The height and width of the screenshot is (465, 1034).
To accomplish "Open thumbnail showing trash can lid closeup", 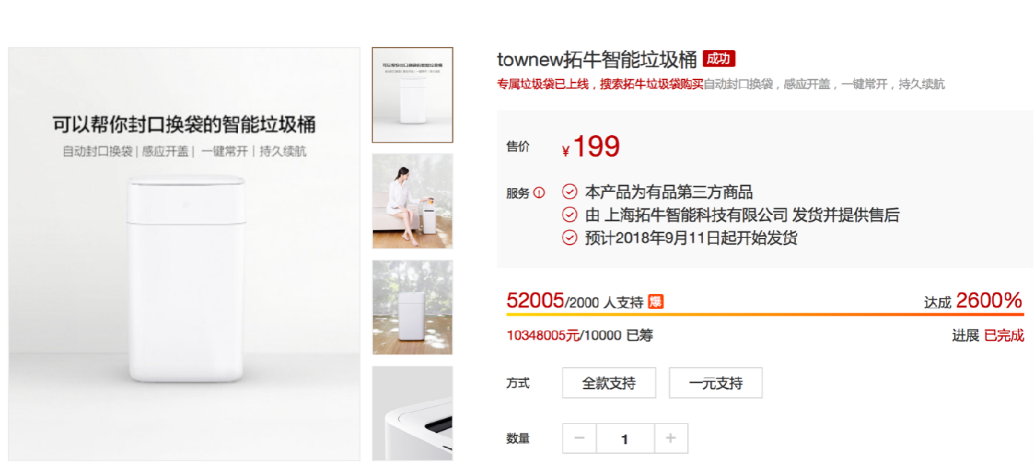I will coord(413,414).
